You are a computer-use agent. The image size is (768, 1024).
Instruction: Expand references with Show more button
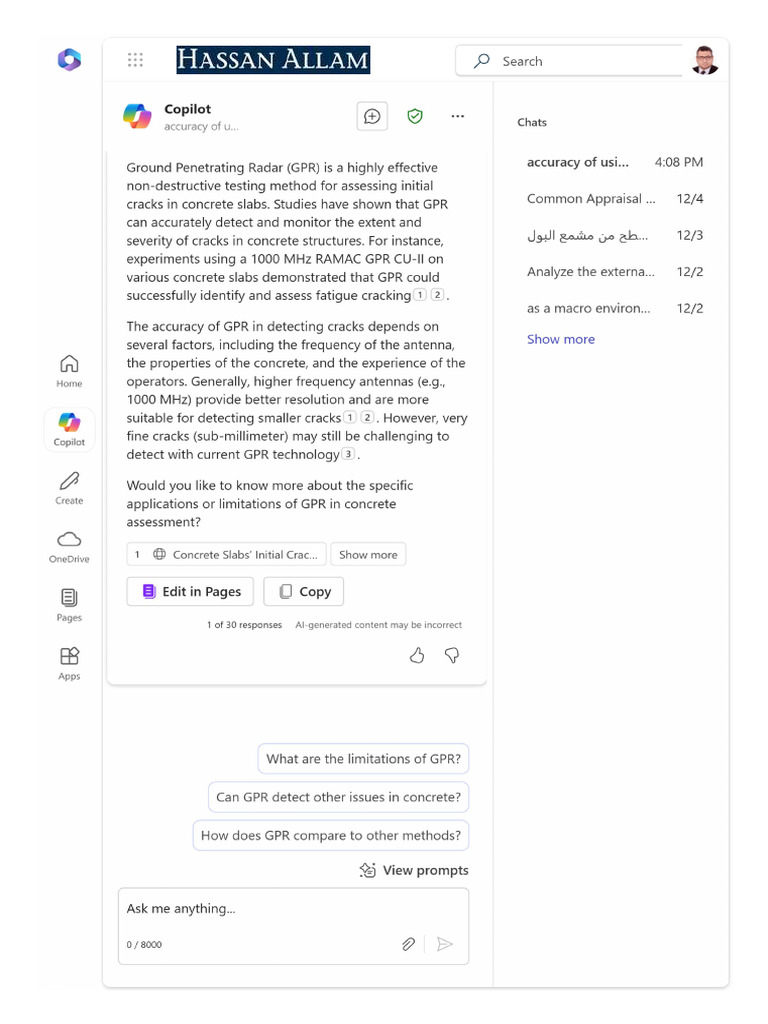click(x=368, y=554)
